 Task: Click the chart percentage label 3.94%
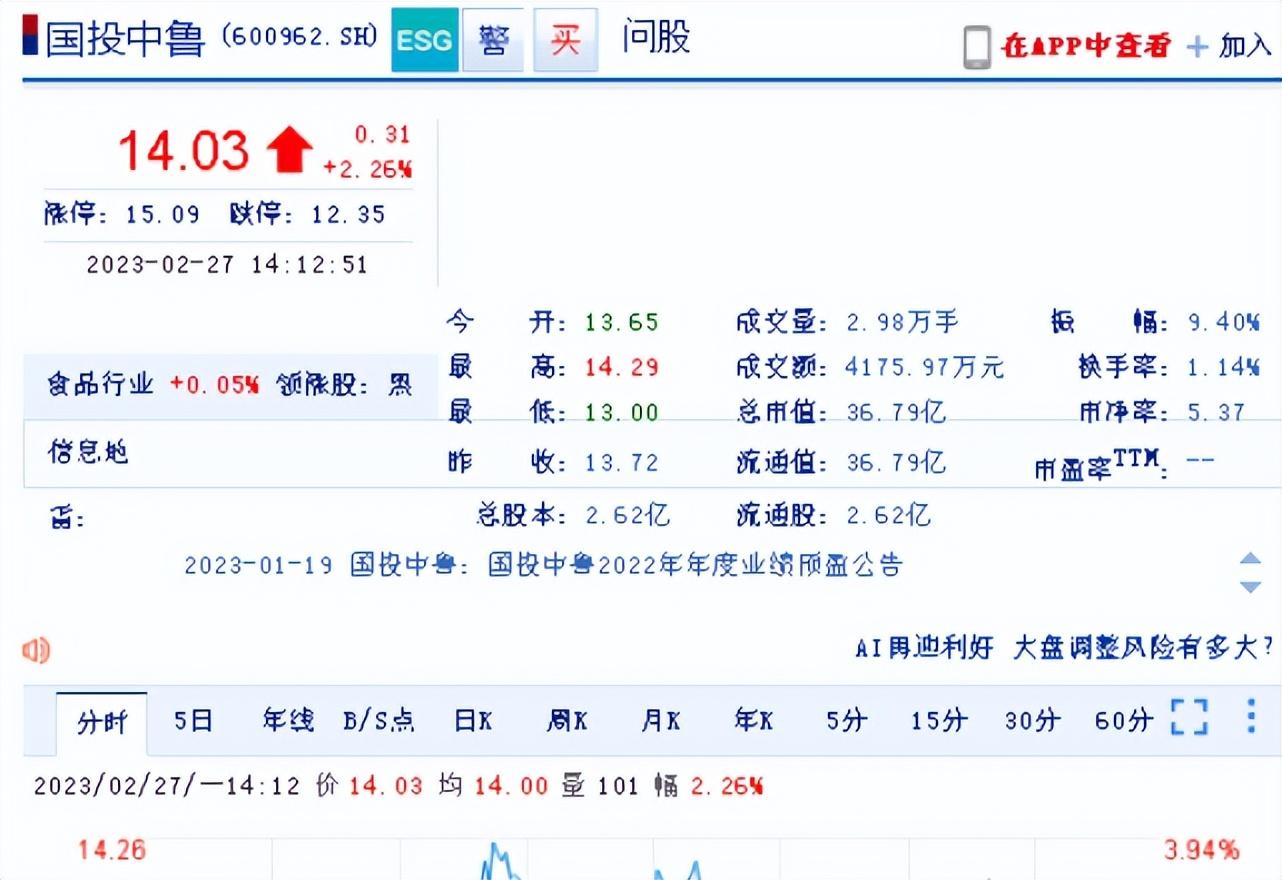click(x=1201, y=851)
